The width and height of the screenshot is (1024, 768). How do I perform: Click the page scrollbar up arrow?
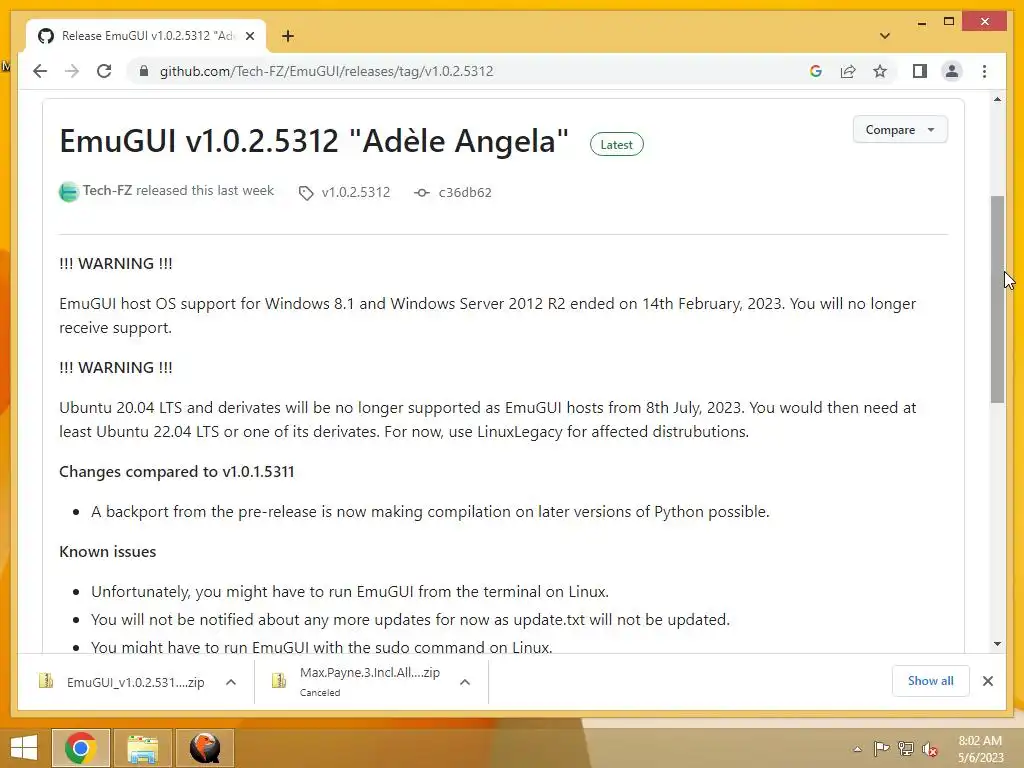tap(997, 99)
